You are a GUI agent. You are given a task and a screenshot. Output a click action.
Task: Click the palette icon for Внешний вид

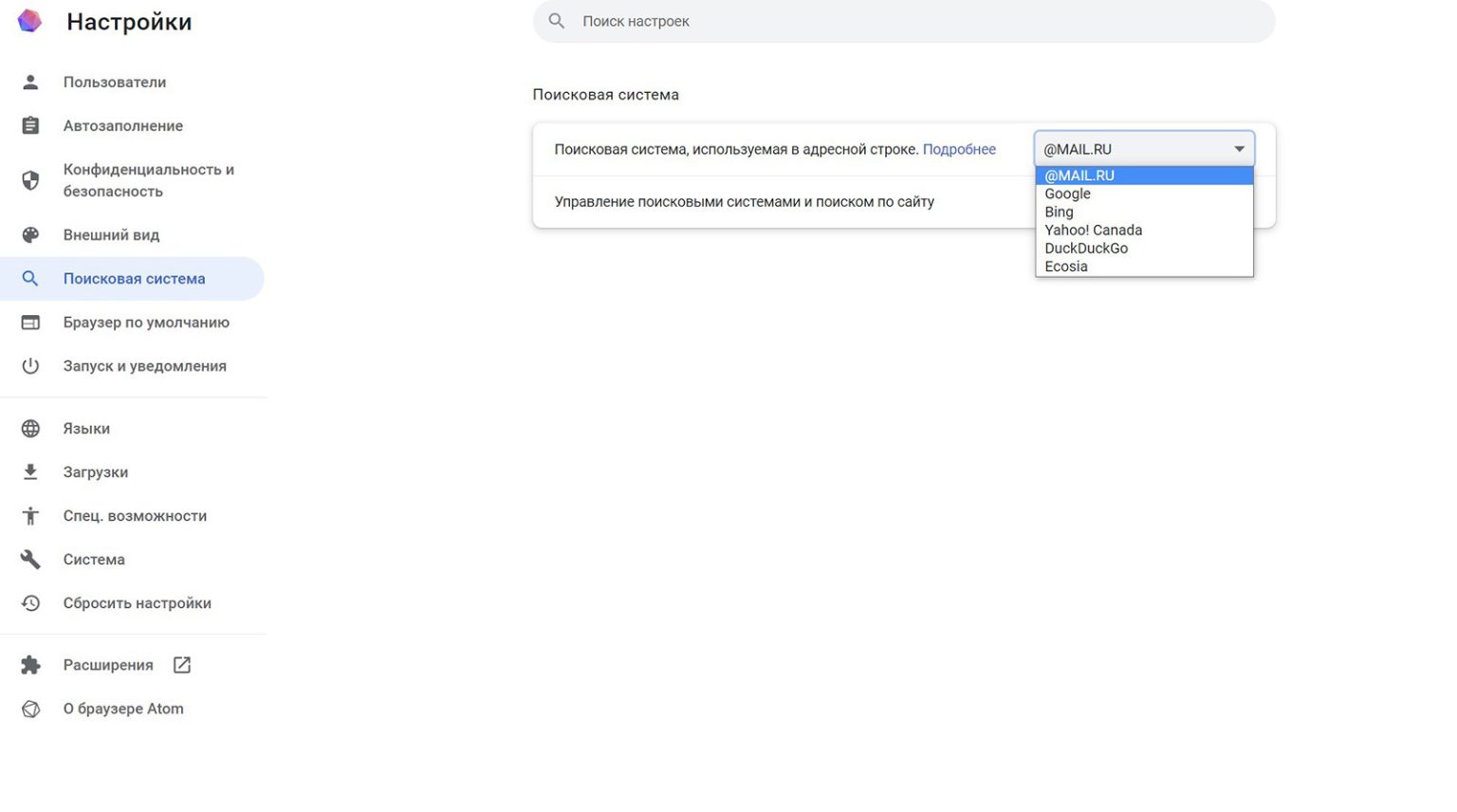coord(30,235)
